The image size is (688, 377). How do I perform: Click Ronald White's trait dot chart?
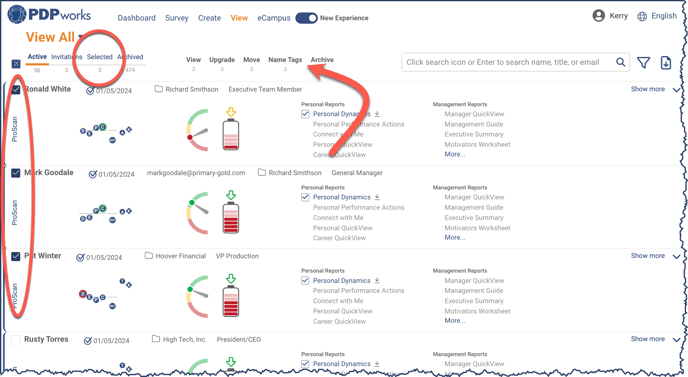[x=105, y=134]
